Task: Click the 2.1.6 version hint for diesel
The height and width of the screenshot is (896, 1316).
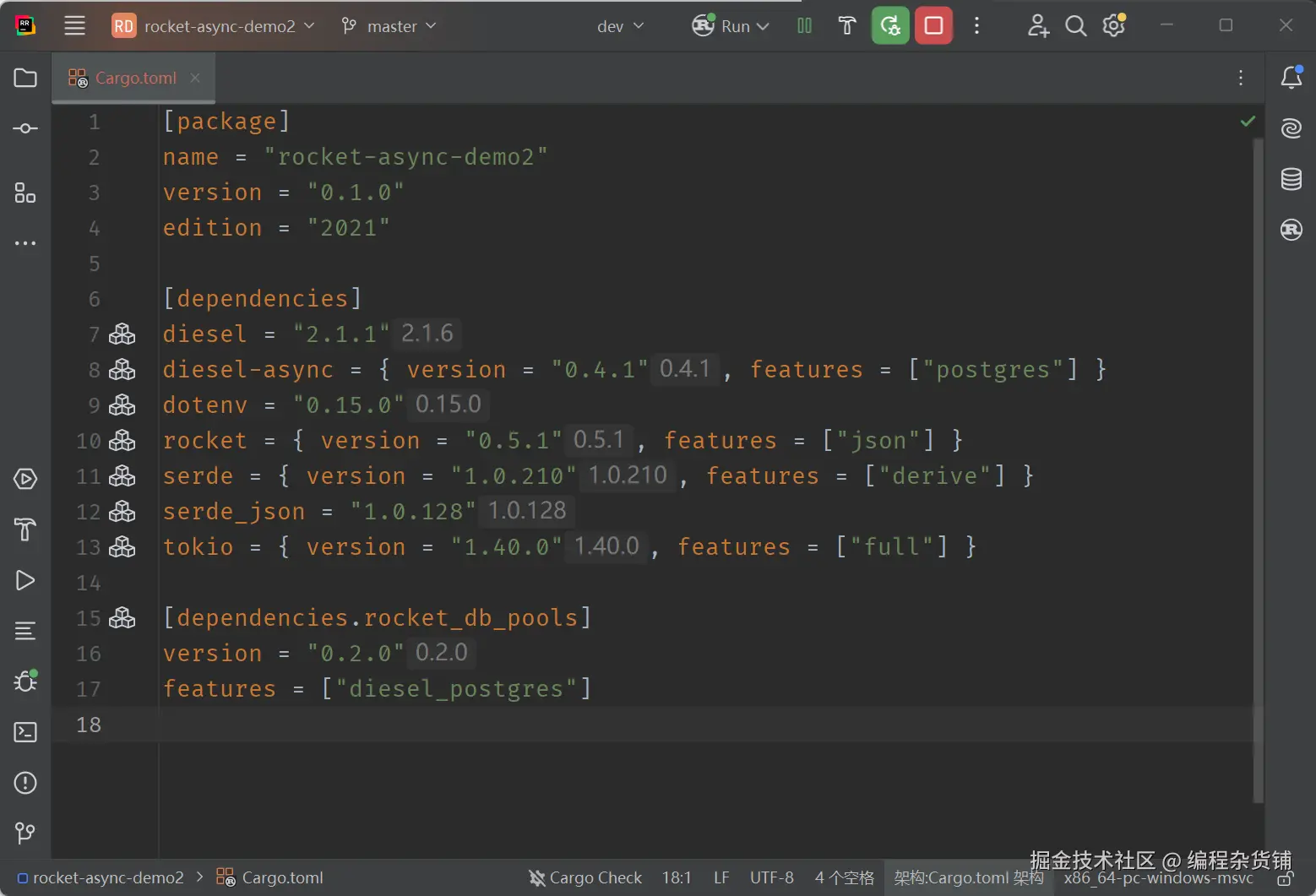Action: click(427, 334)
